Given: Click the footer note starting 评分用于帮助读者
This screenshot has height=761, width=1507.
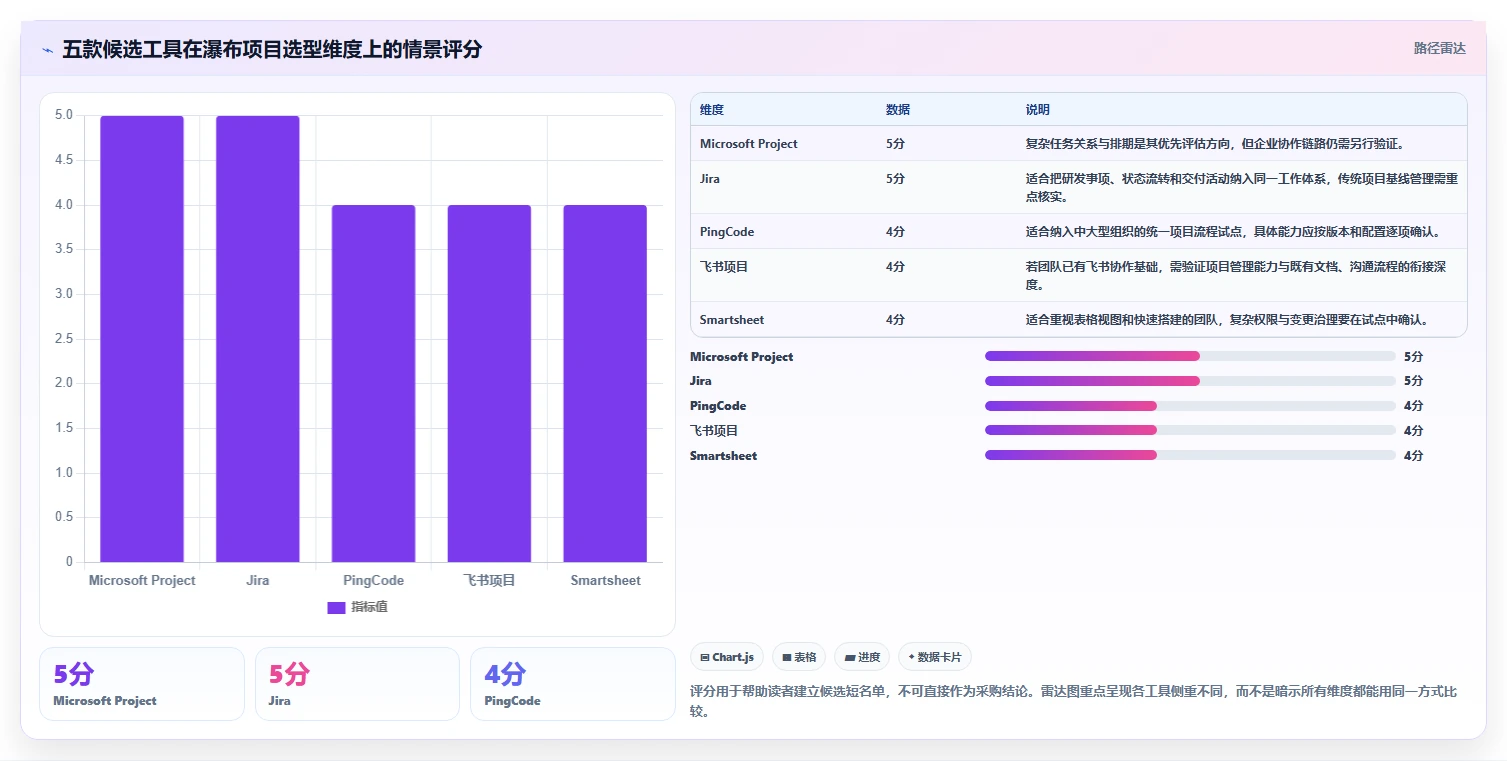Looking at the screenshot, I should (x=1075, y=701).
